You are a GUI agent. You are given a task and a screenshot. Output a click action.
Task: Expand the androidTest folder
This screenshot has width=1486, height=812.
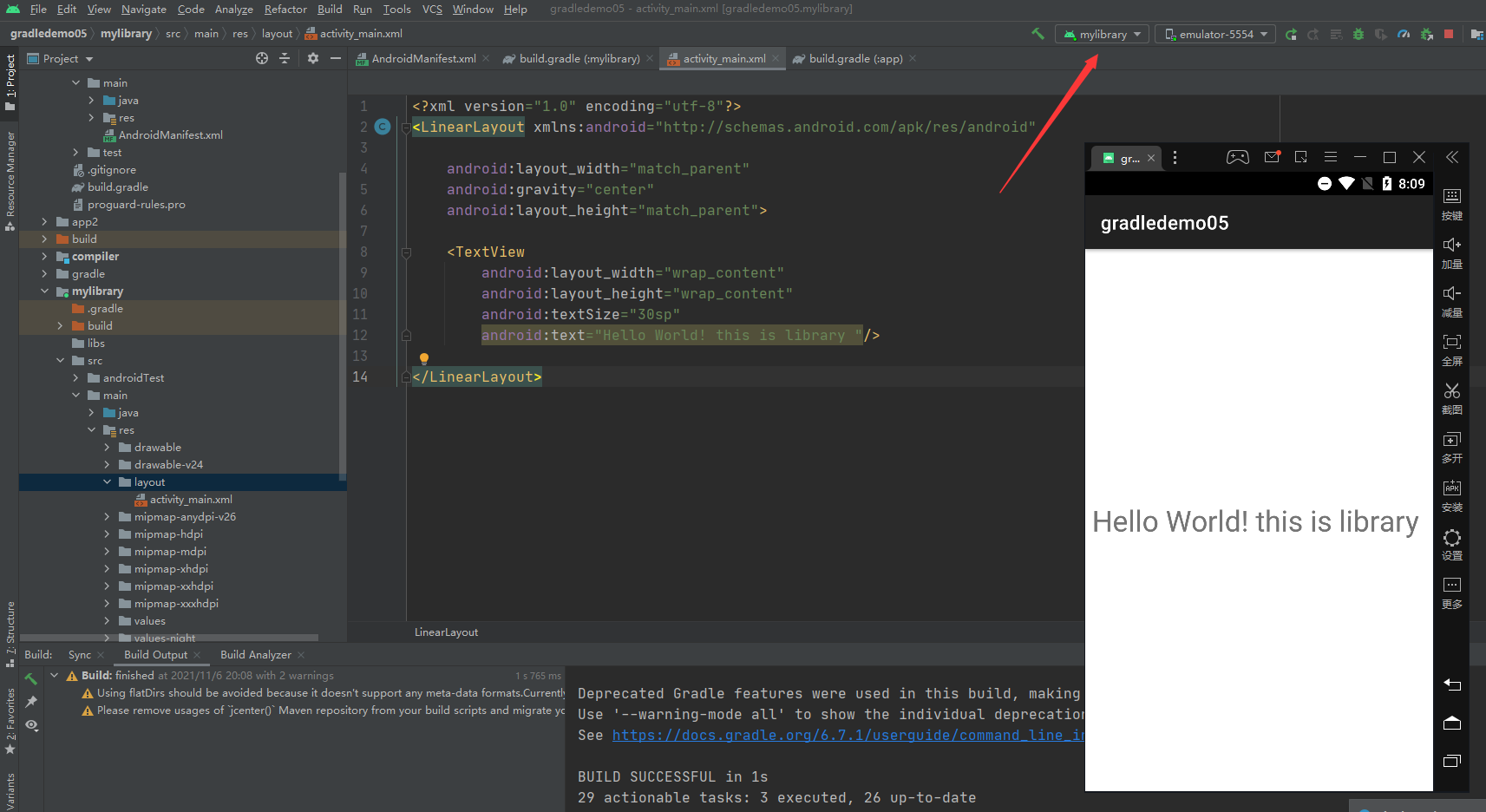(x=75, y=378)
